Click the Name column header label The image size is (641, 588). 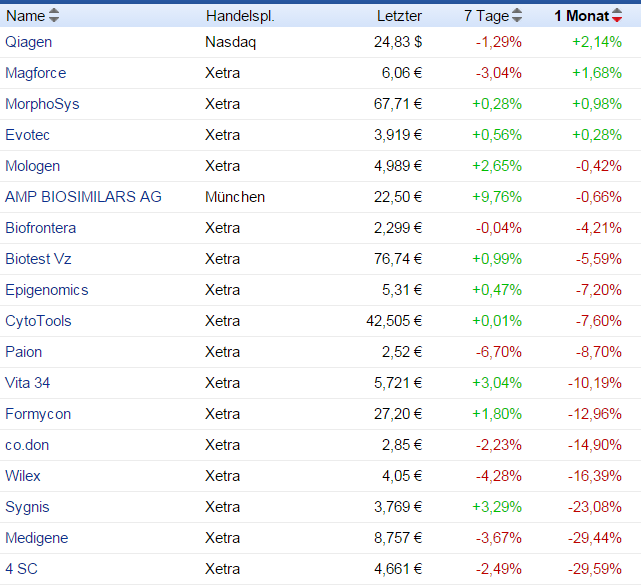point(25,15)
